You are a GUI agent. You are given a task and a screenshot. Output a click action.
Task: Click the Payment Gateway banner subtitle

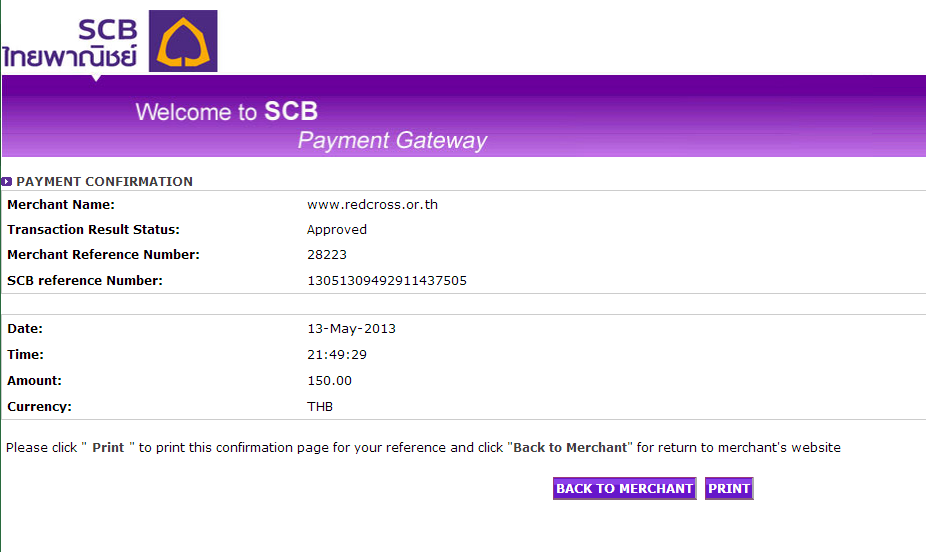(x=392, y=140)
